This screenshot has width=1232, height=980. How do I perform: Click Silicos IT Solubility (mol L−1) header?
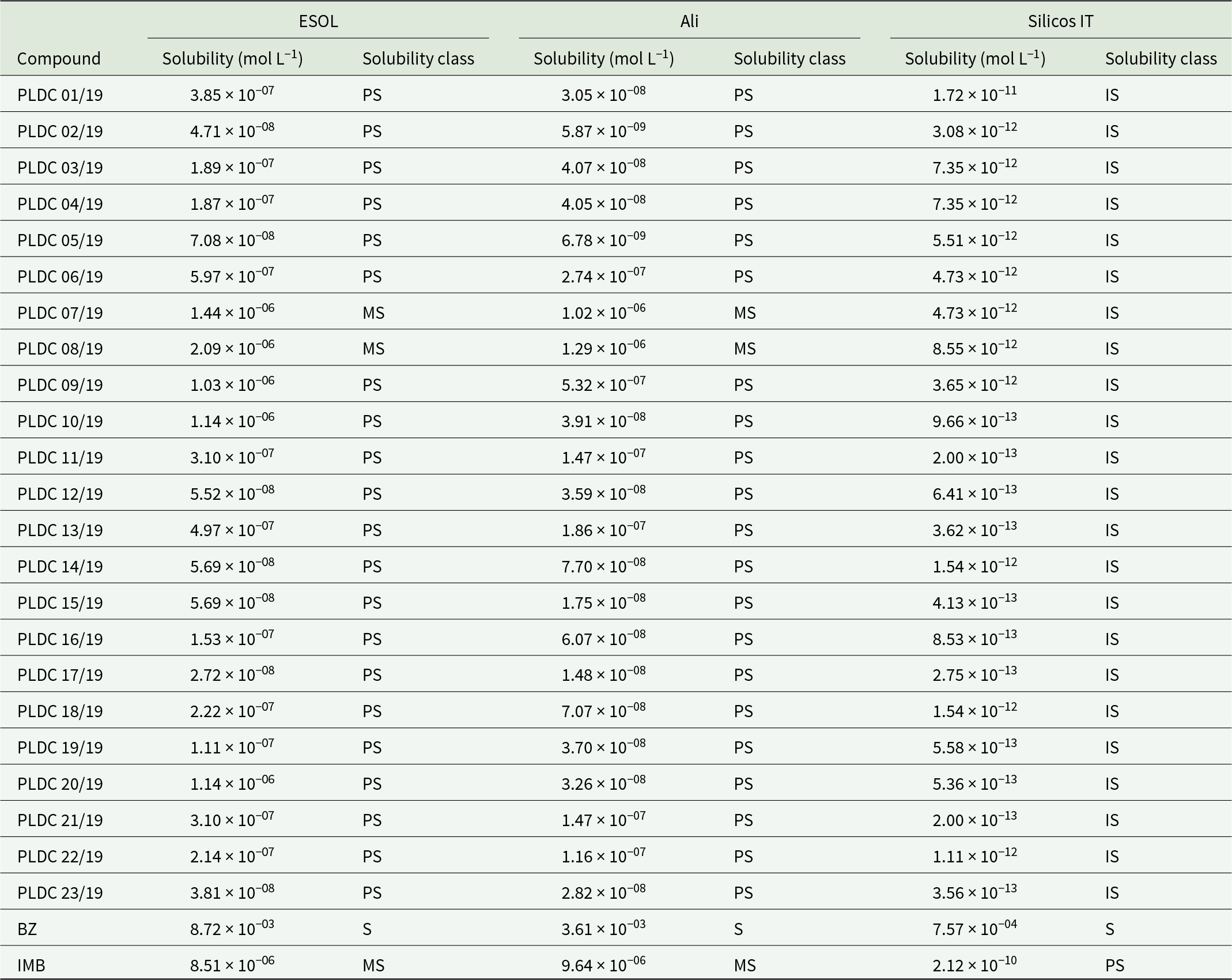click(x=975, y=58)
